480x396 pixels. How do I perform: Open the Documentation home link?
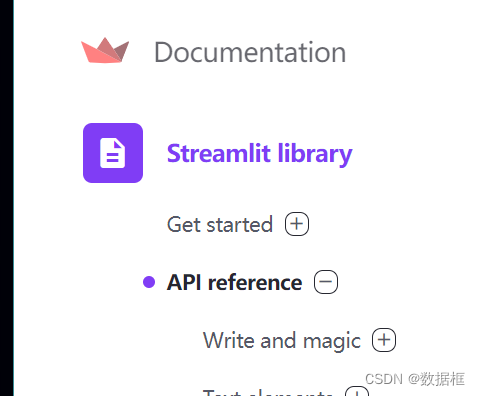(250, 52)
